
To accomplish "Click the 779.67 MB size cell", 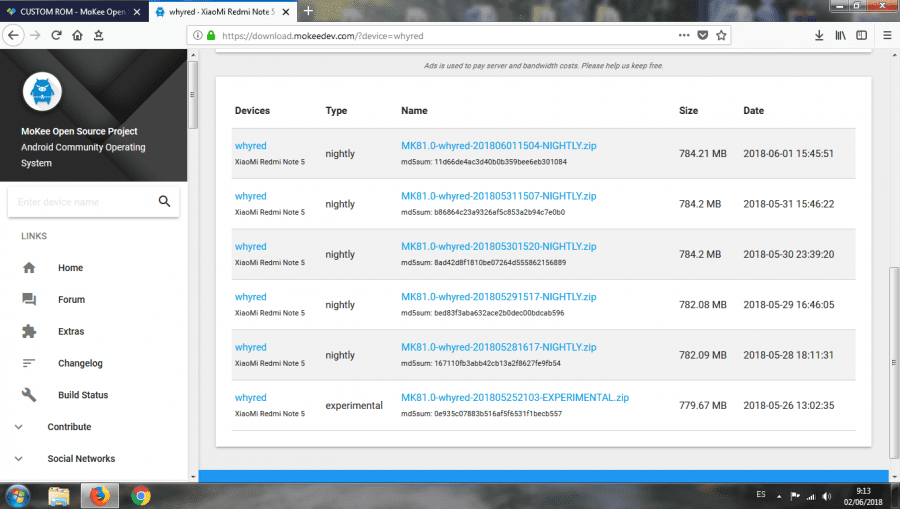I will pos(703,406).
